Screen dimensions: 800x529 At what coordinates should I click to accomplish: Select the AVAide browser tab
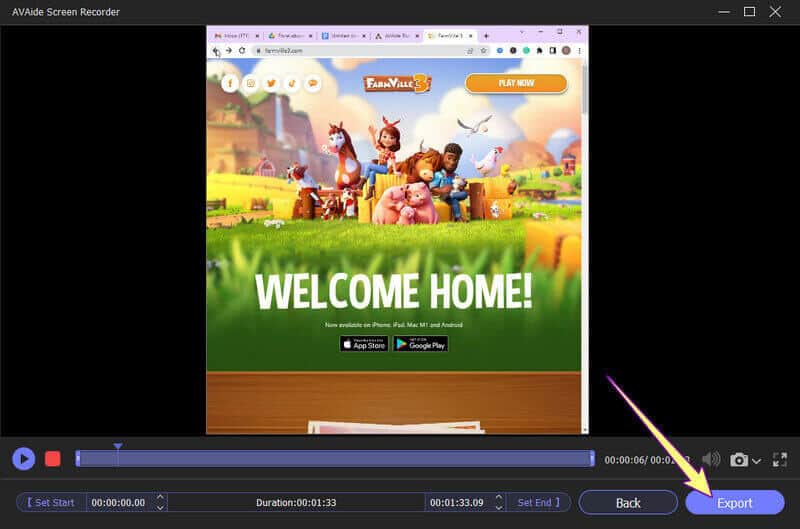396,36
